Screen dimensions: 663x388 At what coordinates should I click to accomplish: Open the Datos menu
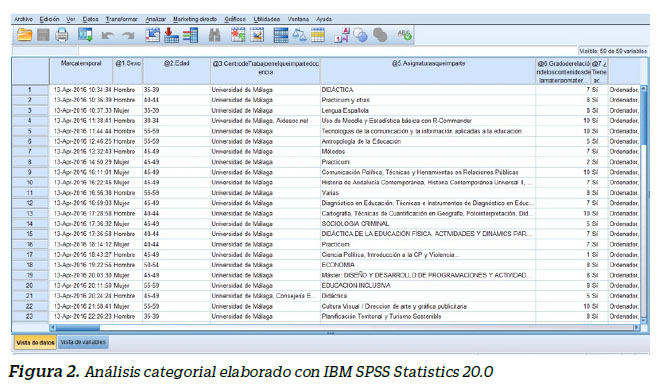[90, 19]
